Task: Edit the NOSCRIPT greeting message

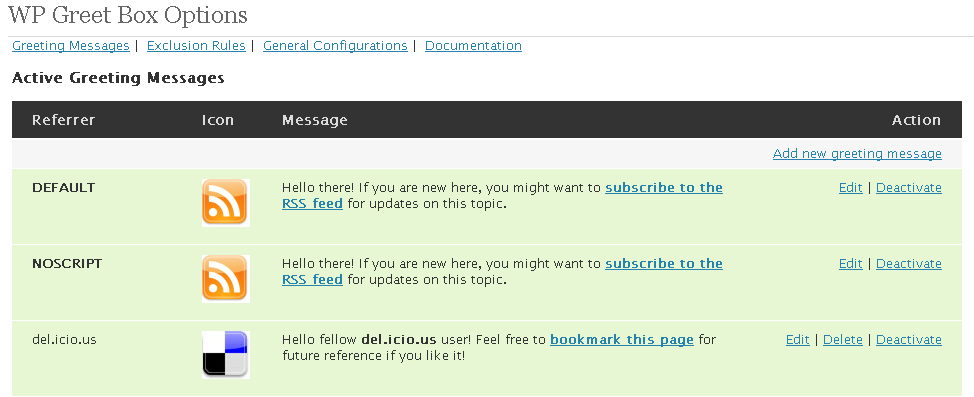Action: pyautogui.click(x=850, y=263)
